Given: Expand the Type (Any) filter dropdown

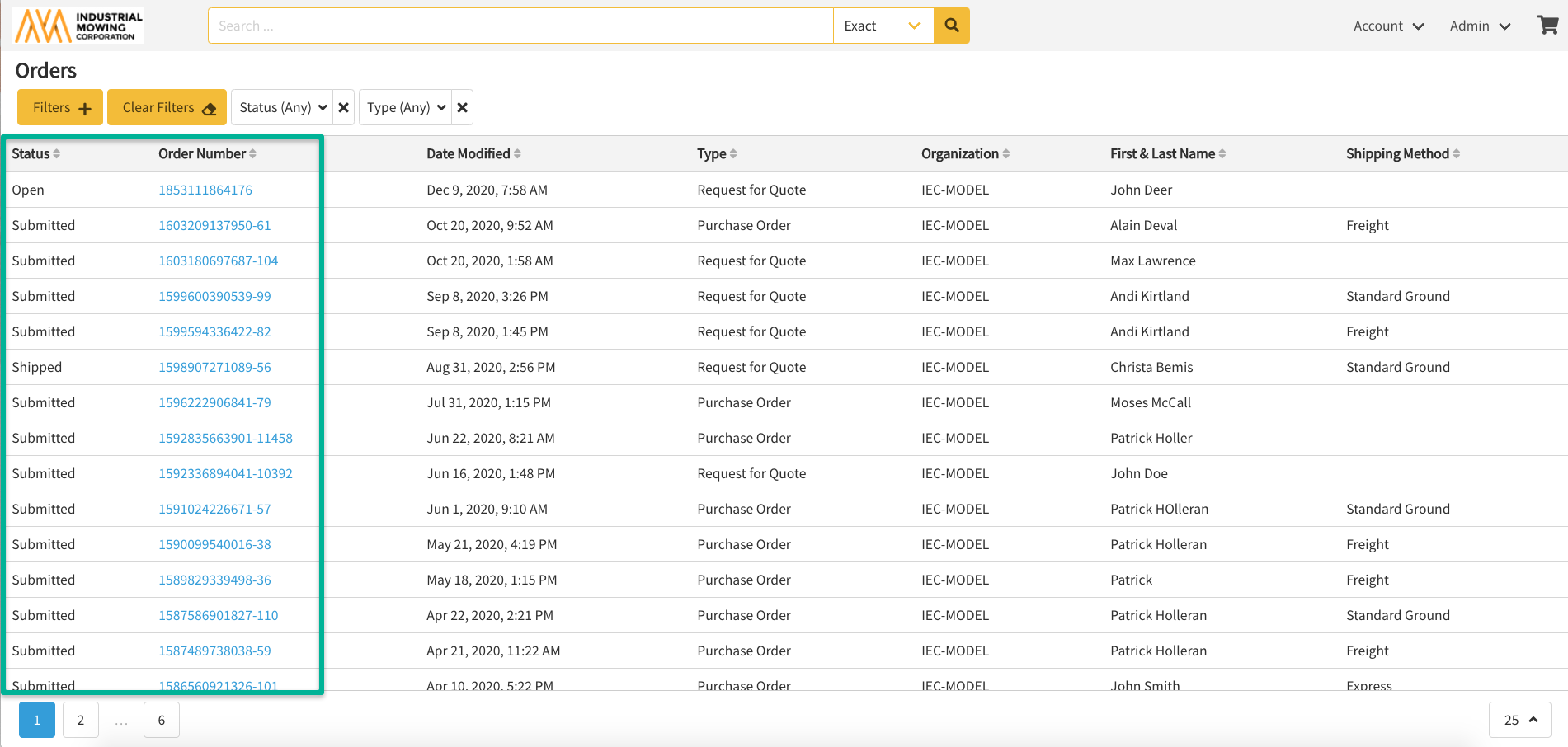Looking at the screenshot, I should point(406,107).
